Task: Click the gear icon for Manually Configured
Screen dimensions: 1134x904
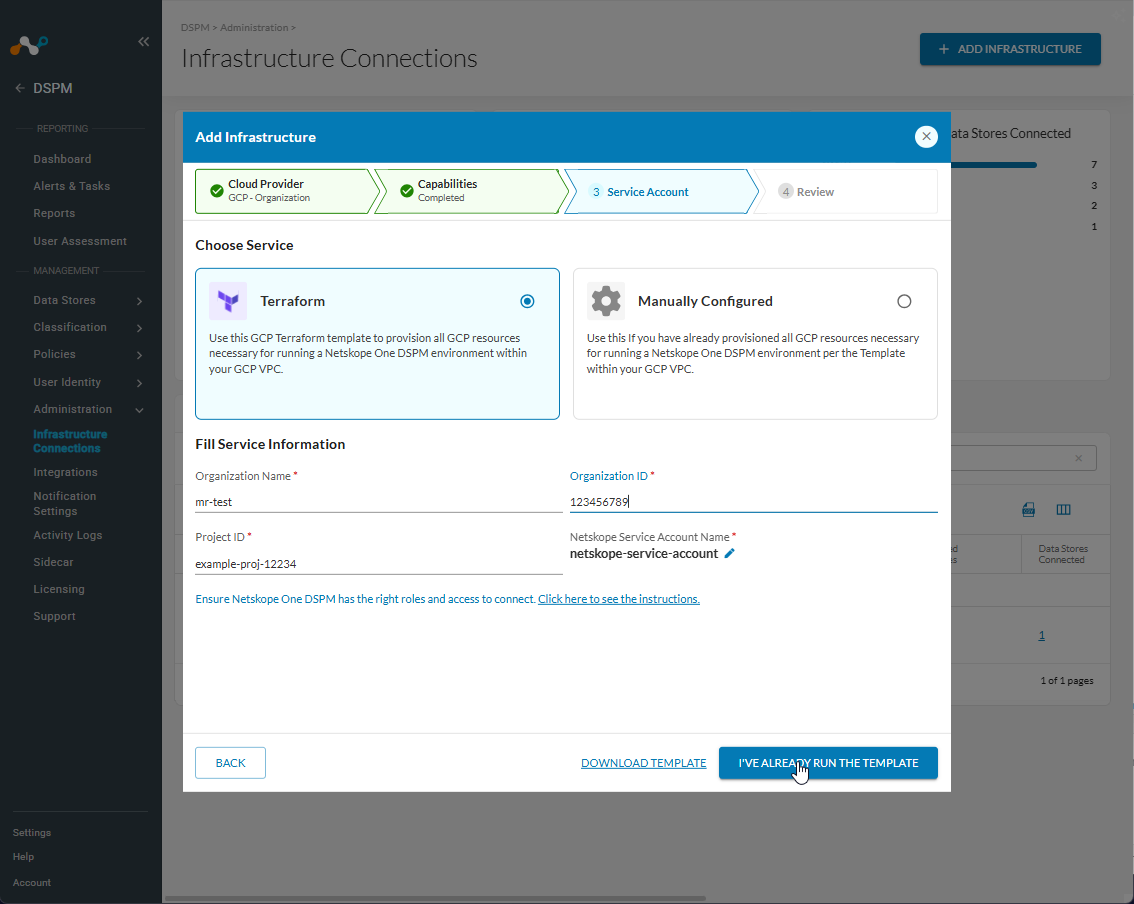Action: [605, 301]
